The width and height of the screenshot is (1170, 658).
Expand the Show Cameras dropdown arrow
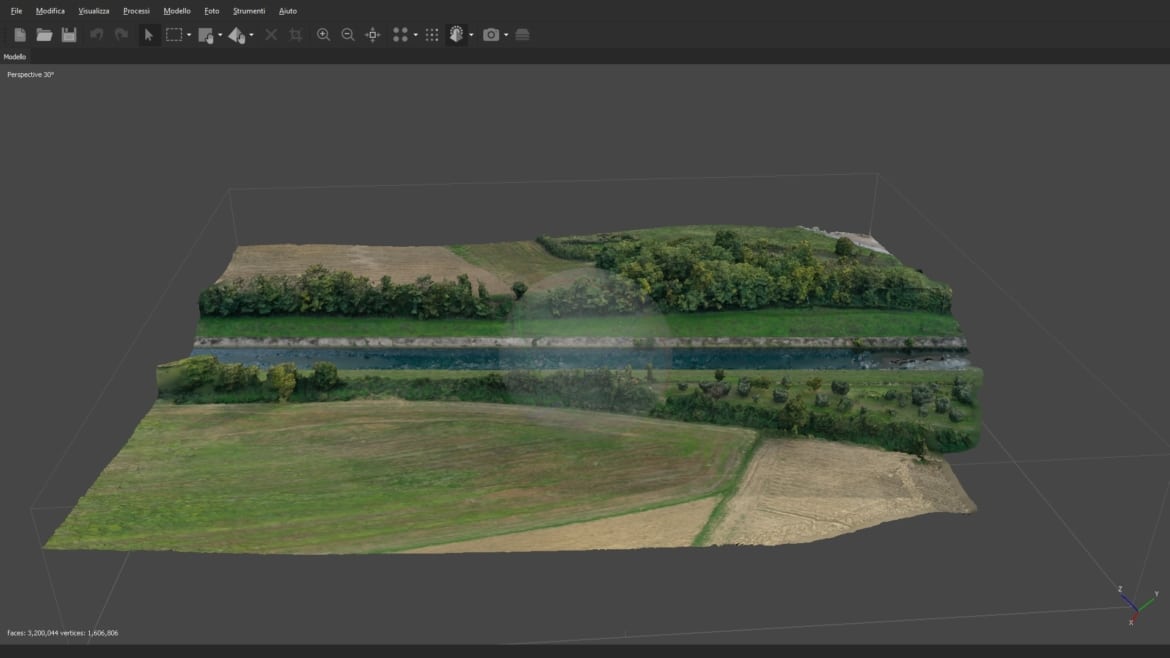coord(506,35)
